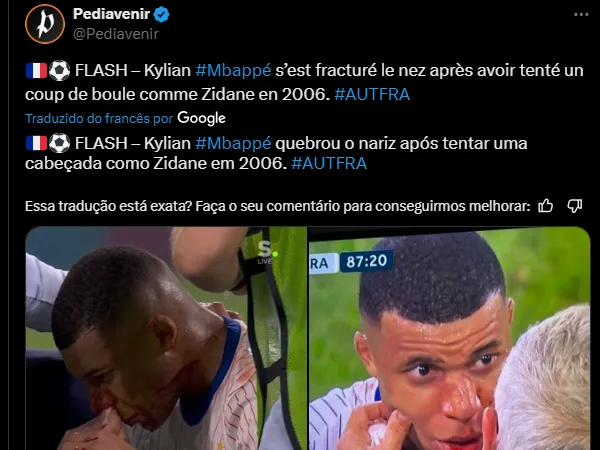
Task: Open the #Mbappé hashtag in the original tweet
Action: (x=233, y=70)
